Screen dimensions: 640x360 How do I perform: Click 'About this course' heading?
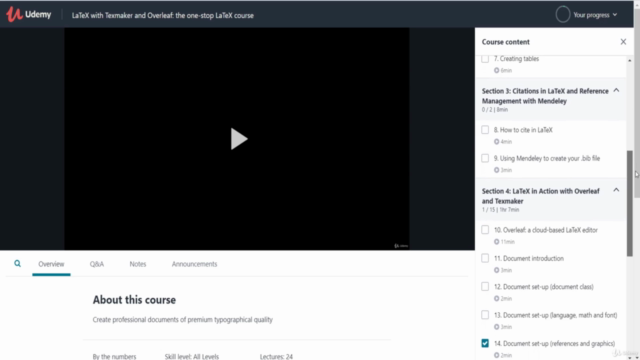[x=134, y=300]
